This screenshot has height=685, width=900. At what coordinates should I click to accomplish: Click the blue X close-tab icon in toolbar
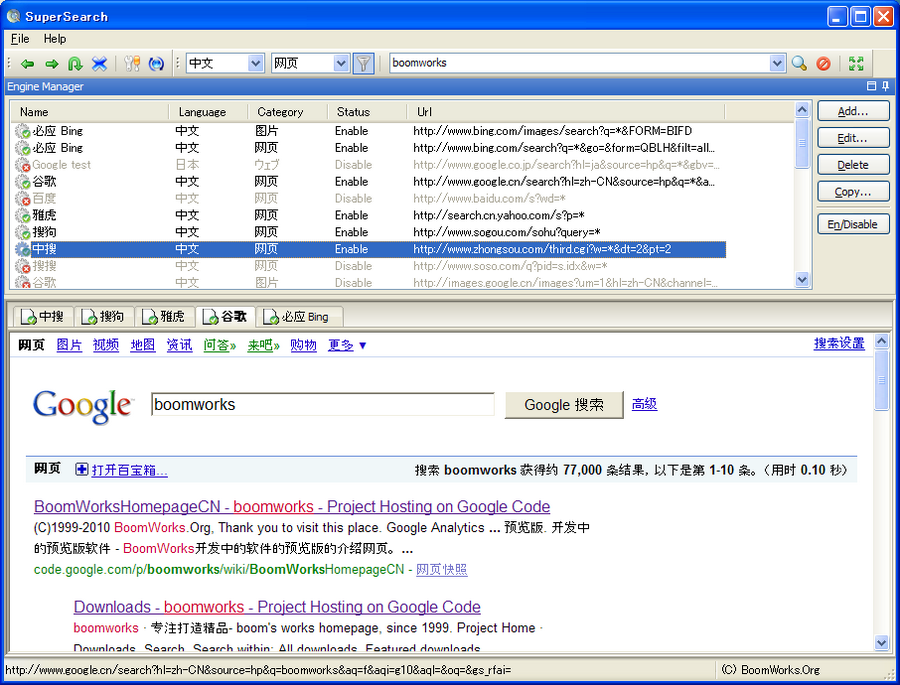pos(100,63)
